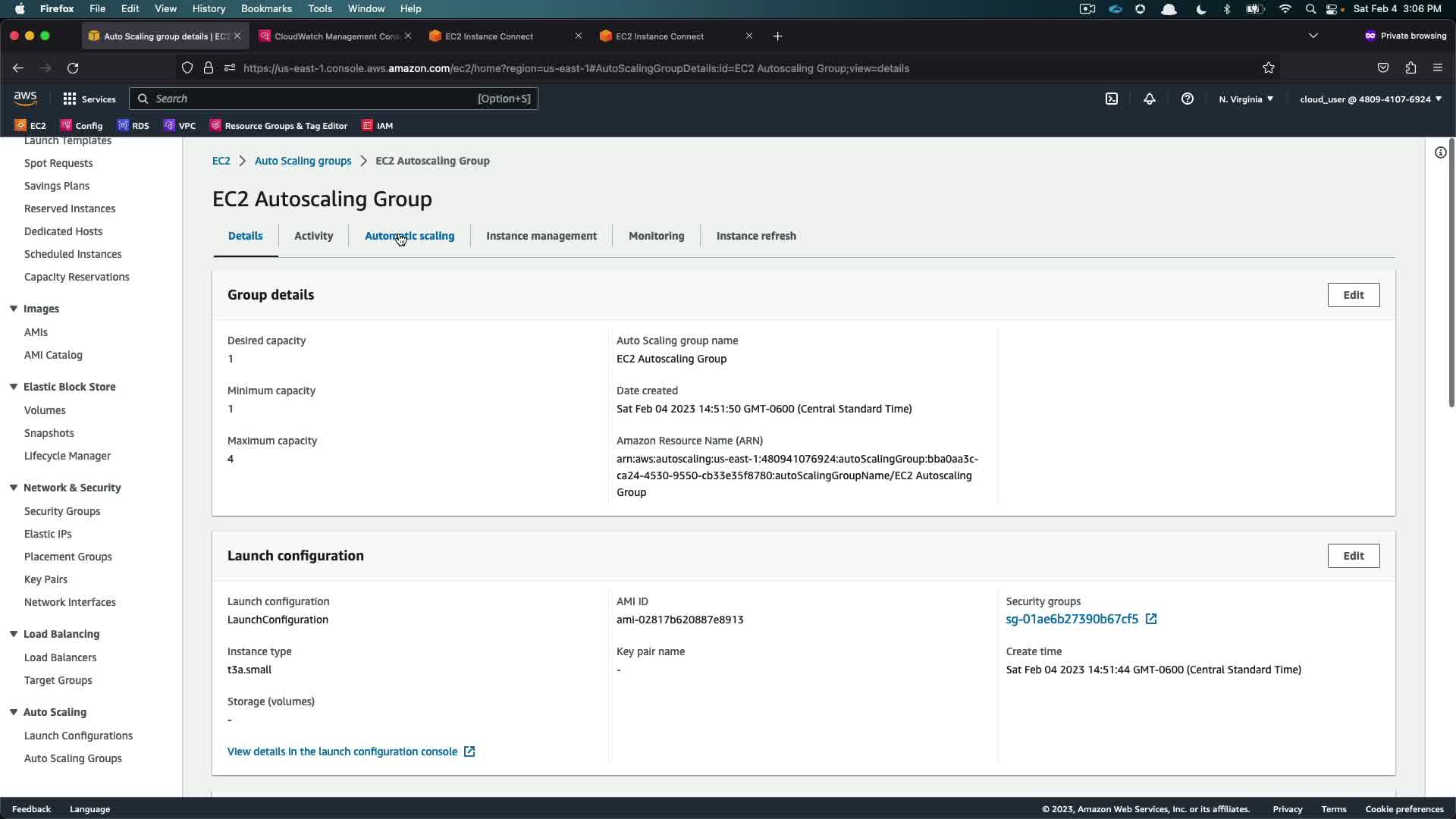1456x819 pixels.
Task: Open the cloud_user account dropdown
Action: [x=1370, y=99]
